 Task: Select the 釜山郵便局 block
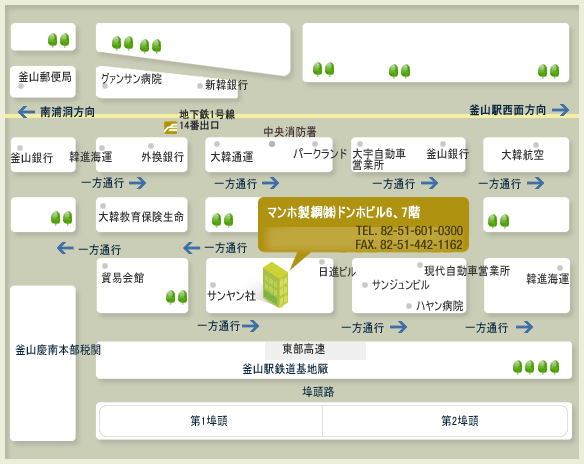tap(43, 82)
